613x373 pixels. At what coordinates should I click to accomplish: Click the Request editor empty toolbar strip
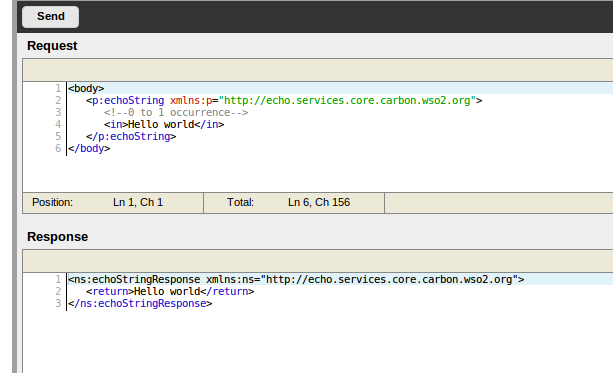click(318, 70)
